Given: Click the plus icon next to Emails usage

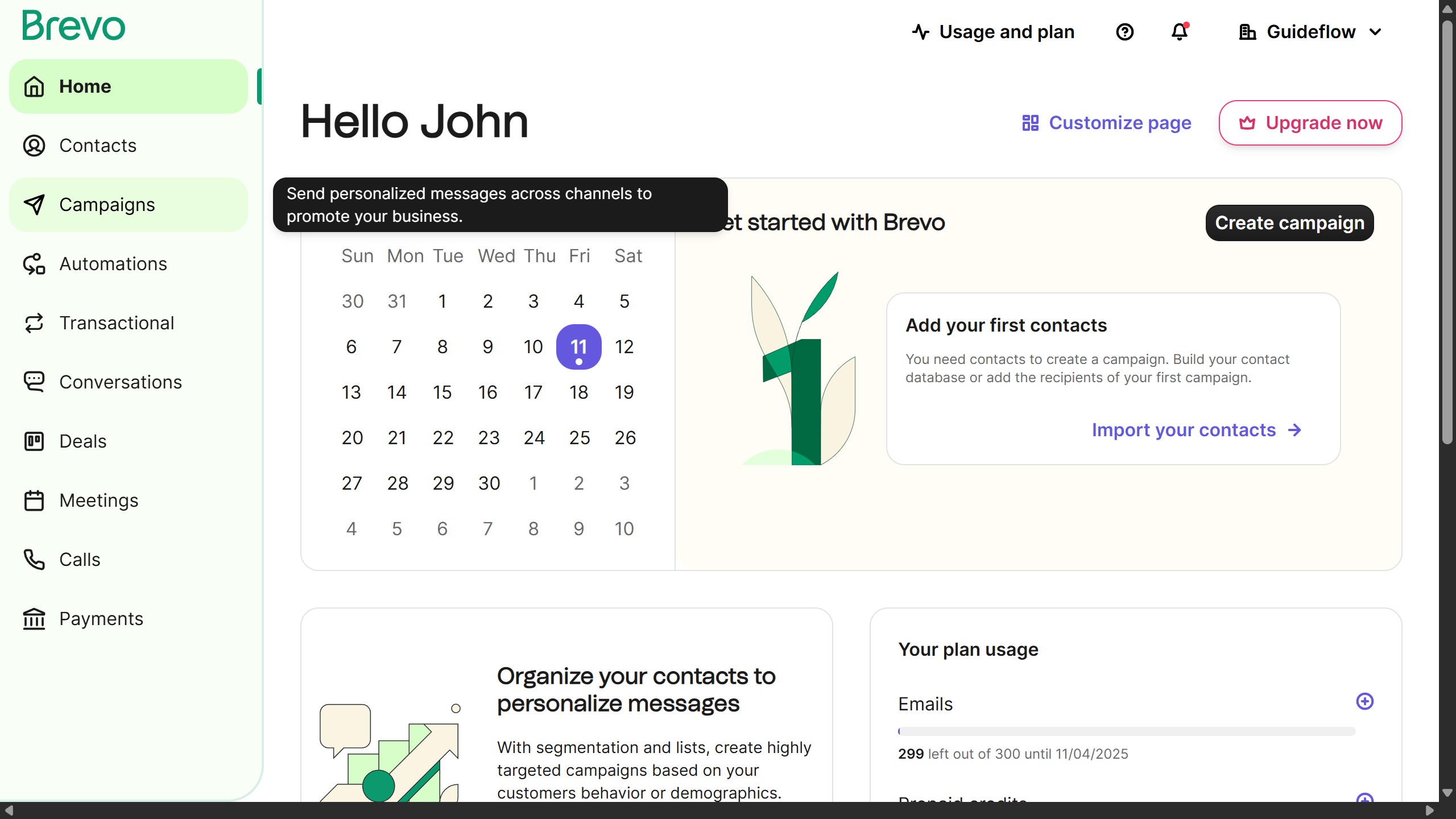Looking at the screenshot, I should coord(1364,701).
